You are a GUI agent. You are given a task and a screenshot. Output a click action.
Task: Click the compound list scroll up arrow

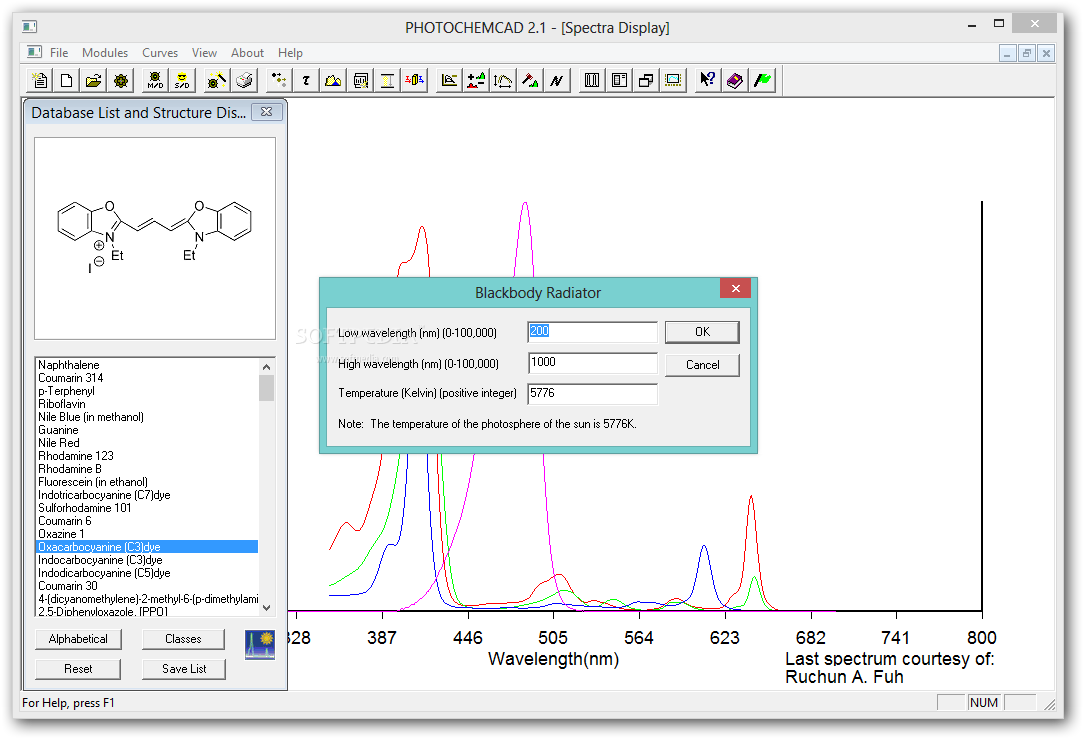tap(267, 366)
